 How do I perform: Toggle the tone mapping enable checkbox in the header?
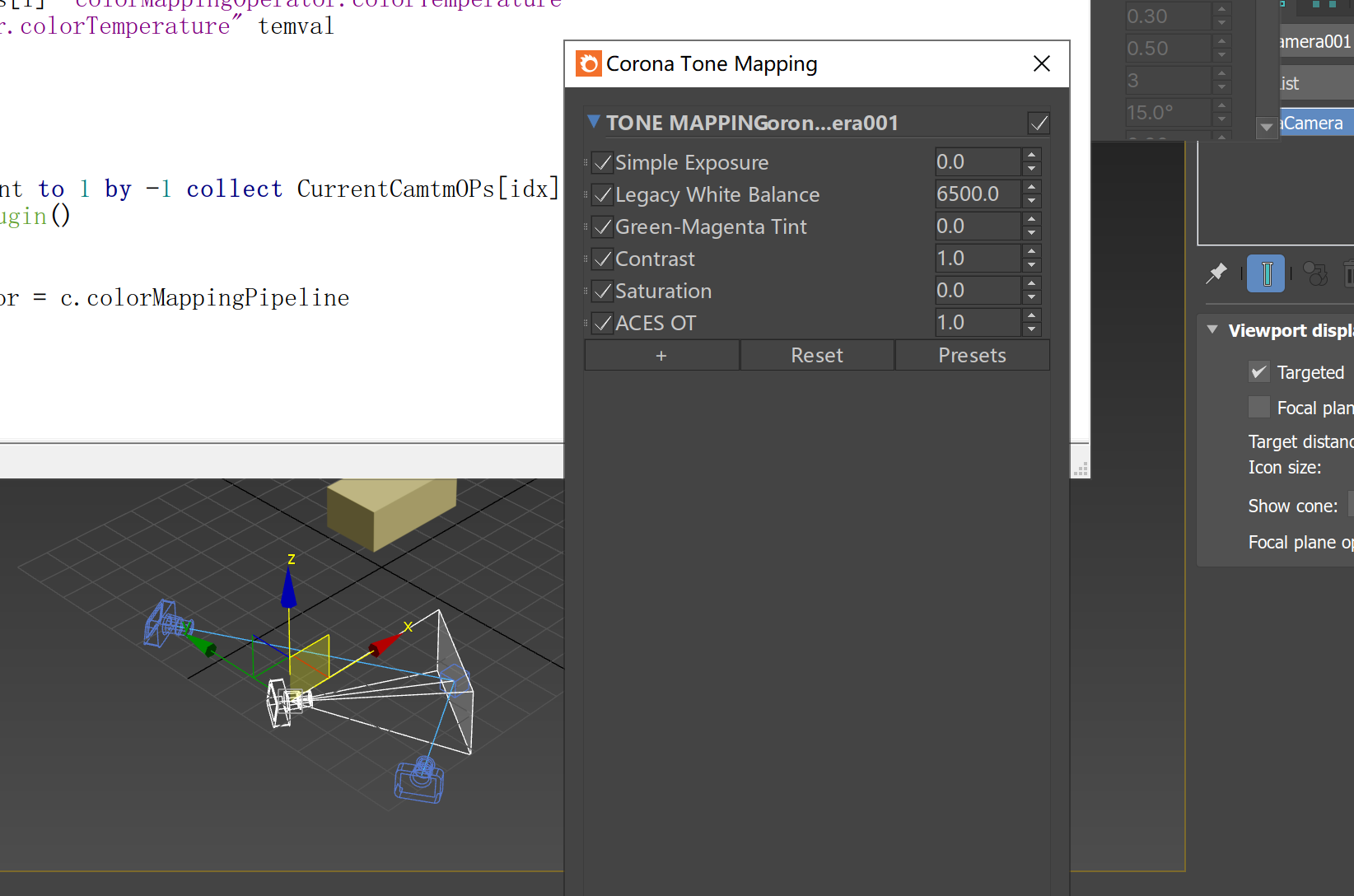pyautogui.click(x=1039, y=124)
